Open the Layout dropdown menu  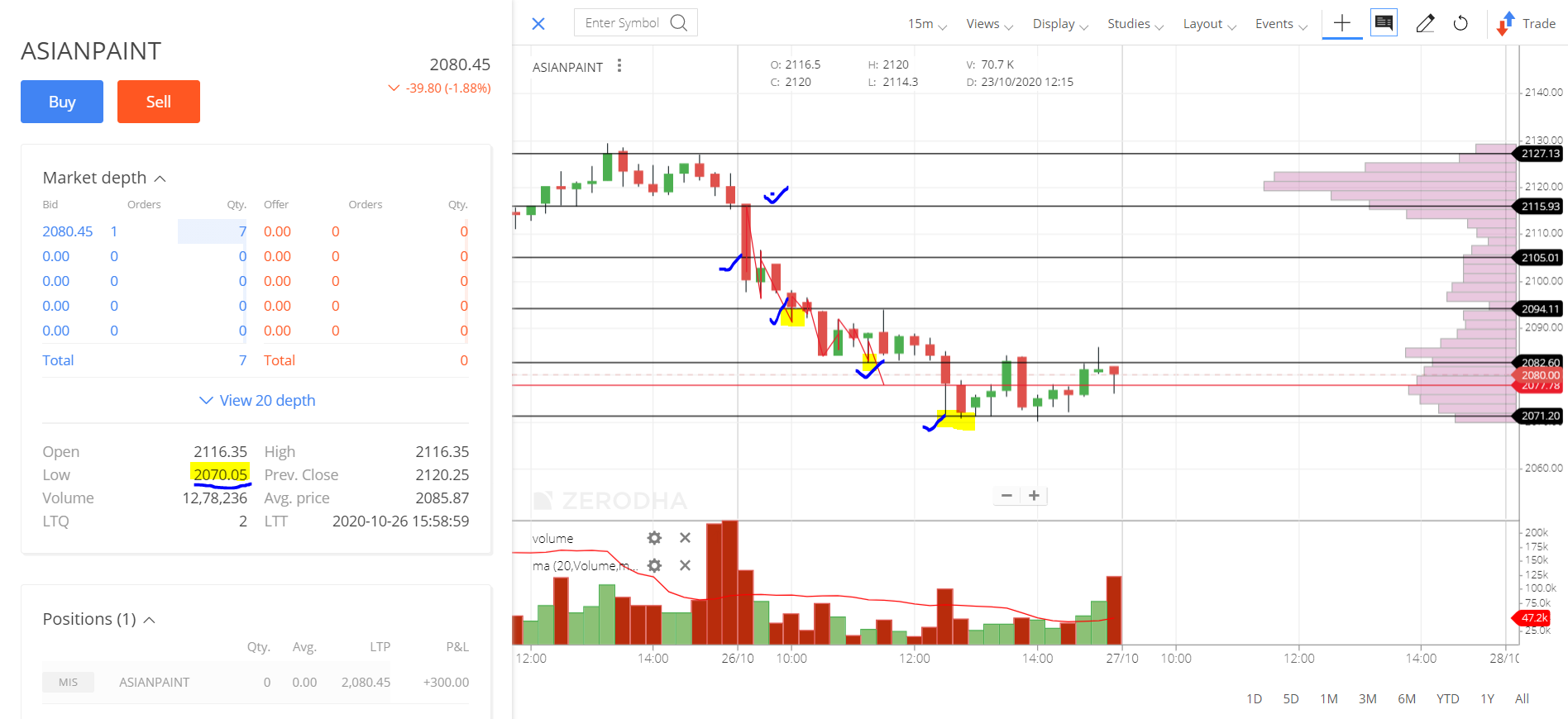click(1210, 24)
